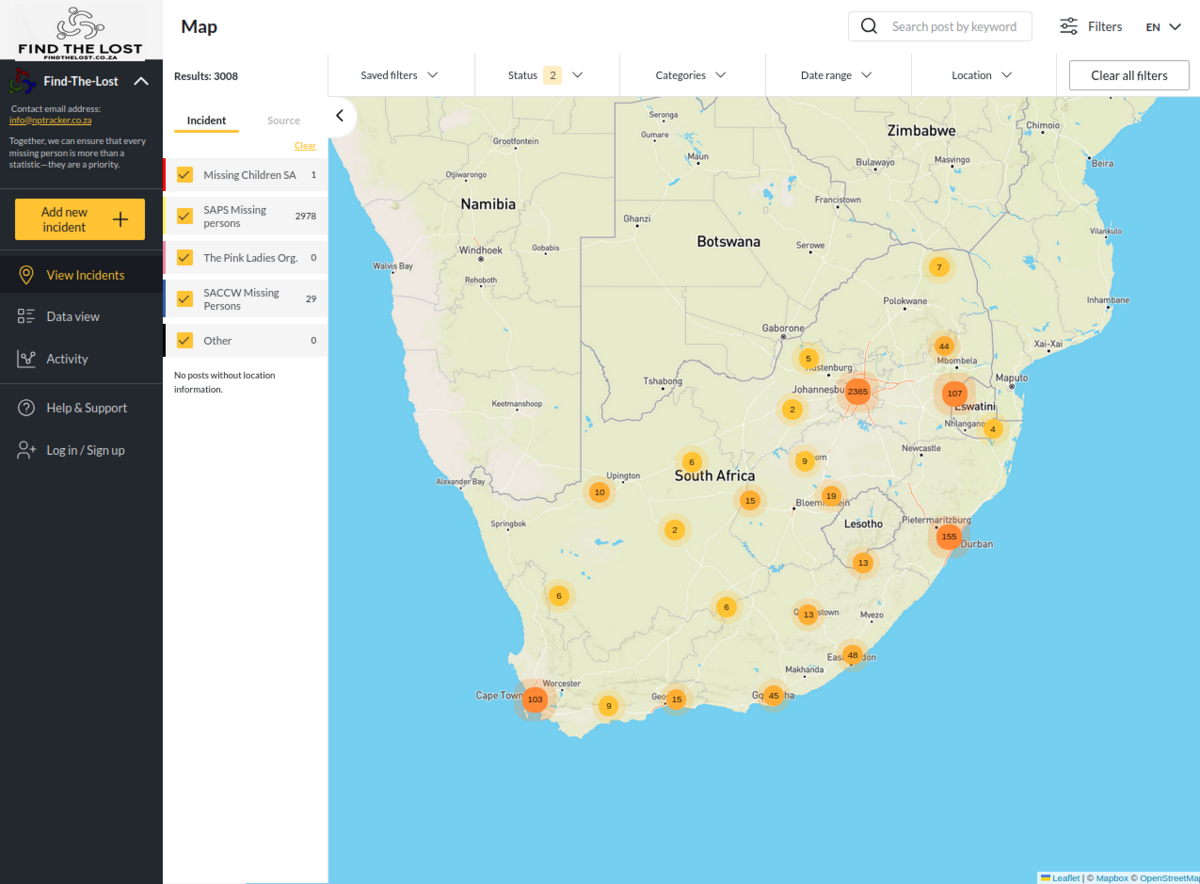Image resolution: width=1200 pixels, height=884 pixels.
Task: Collapse the side panel with left arrow
Action: coord(340,116)
